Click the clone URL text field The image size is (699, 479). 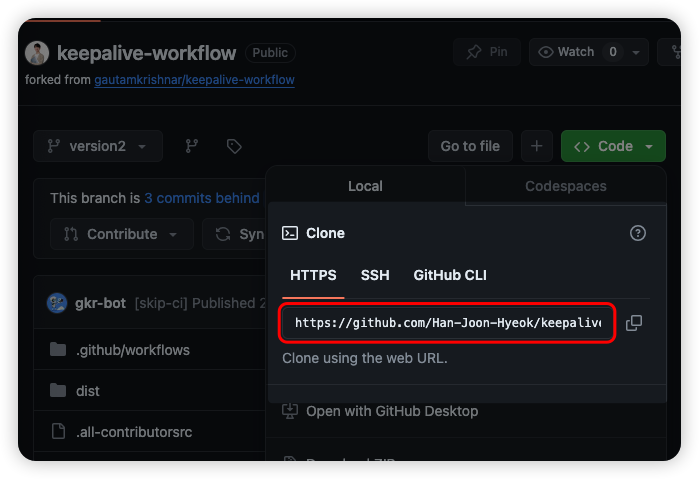point(447,324)
